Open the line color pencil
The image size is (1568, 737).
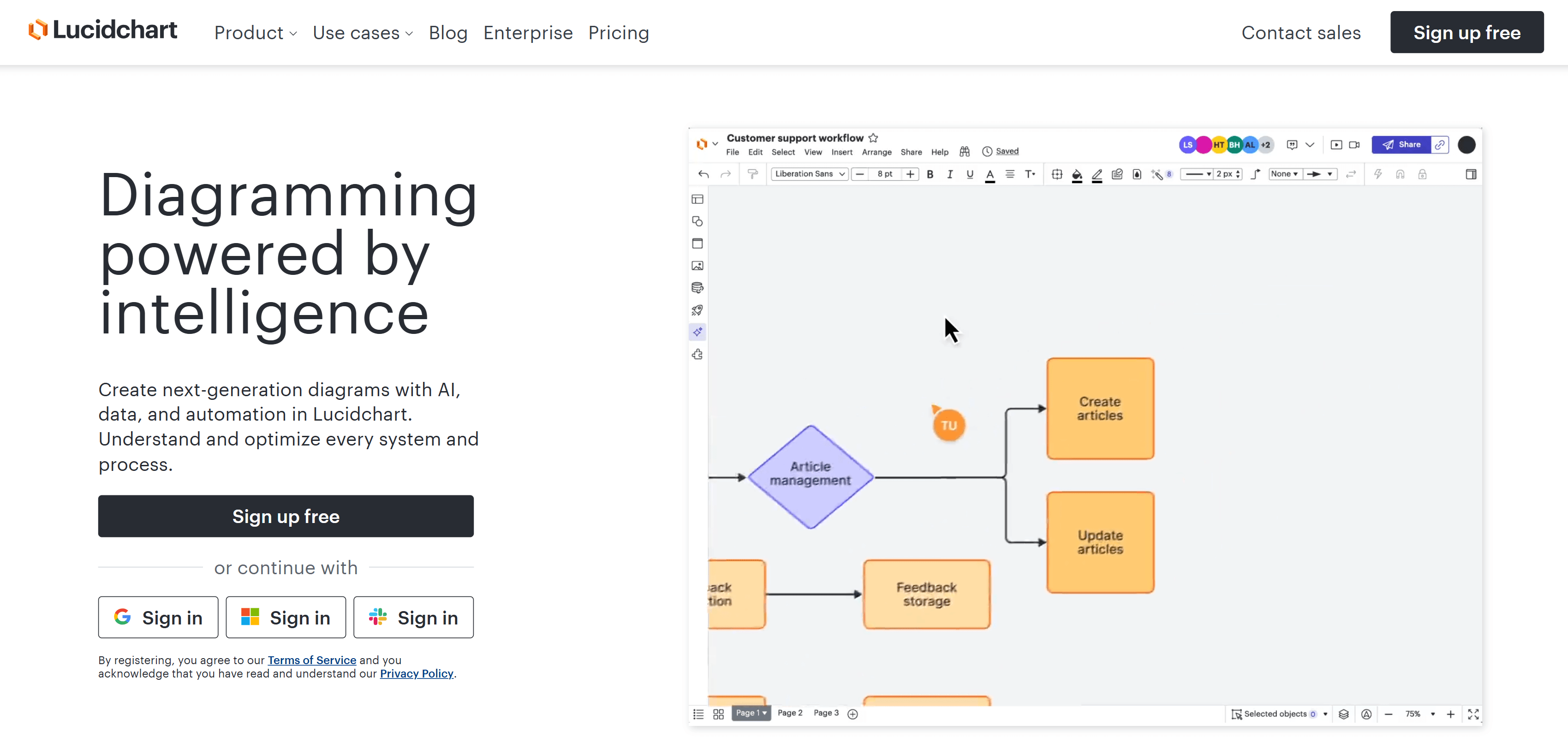(1097, 175)
